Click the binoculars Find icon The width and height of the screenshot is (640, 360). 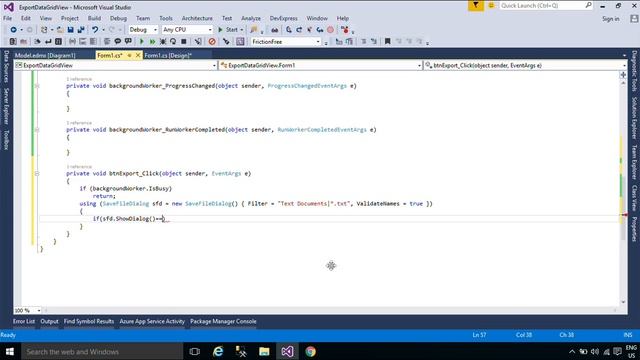tap(275, 30)
